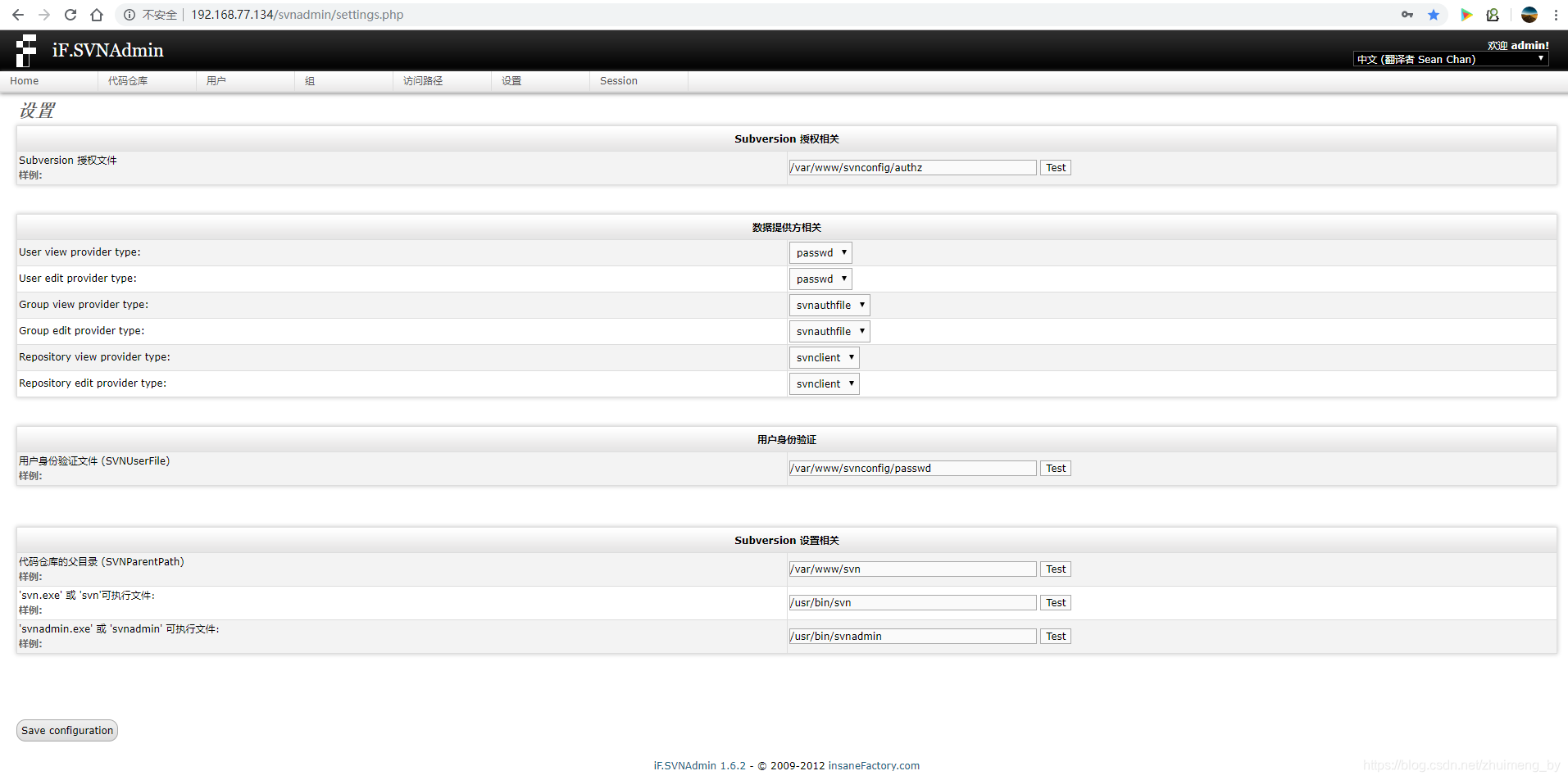Navigate back using the browser arrow
This screenshot has height=780, width=1568.
pyautogui.click(x=17, y=15)
